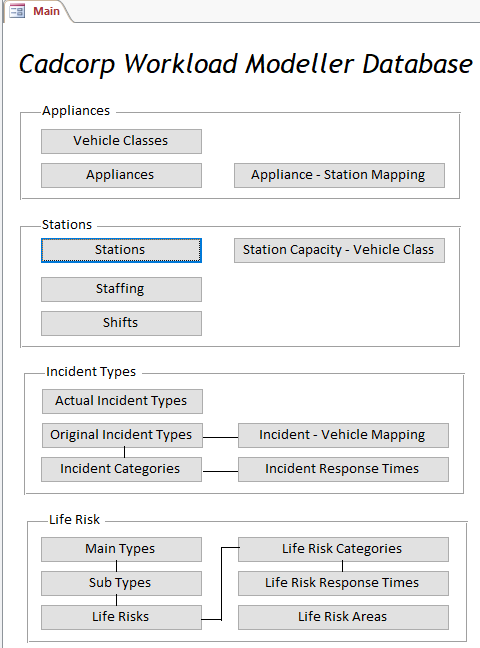This screenshot has width=480, height=648.
Task: Select the Main tab
Action: click(x=37, y=11)
